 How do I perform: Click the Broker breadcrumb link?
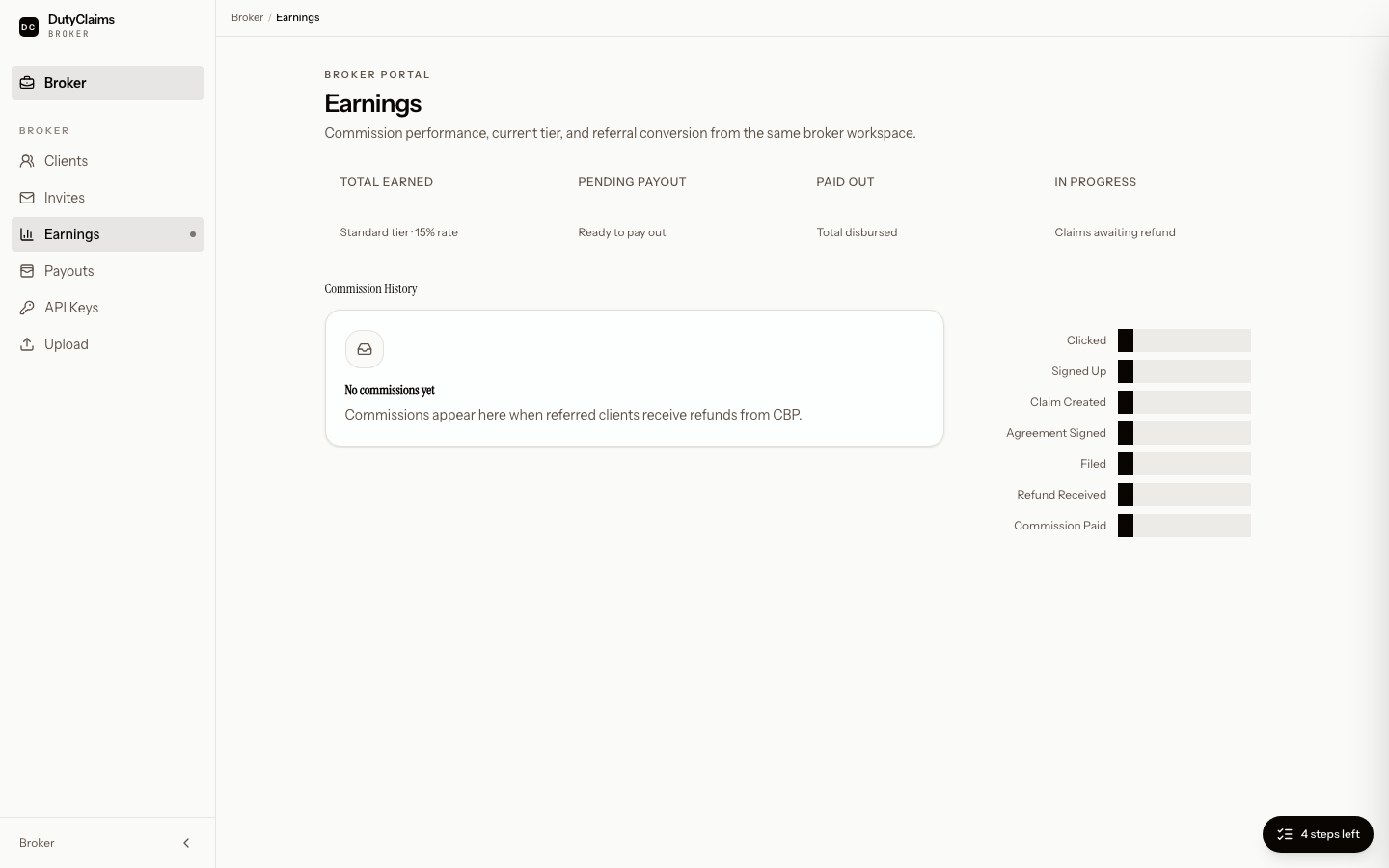click(x=247, y=17)
